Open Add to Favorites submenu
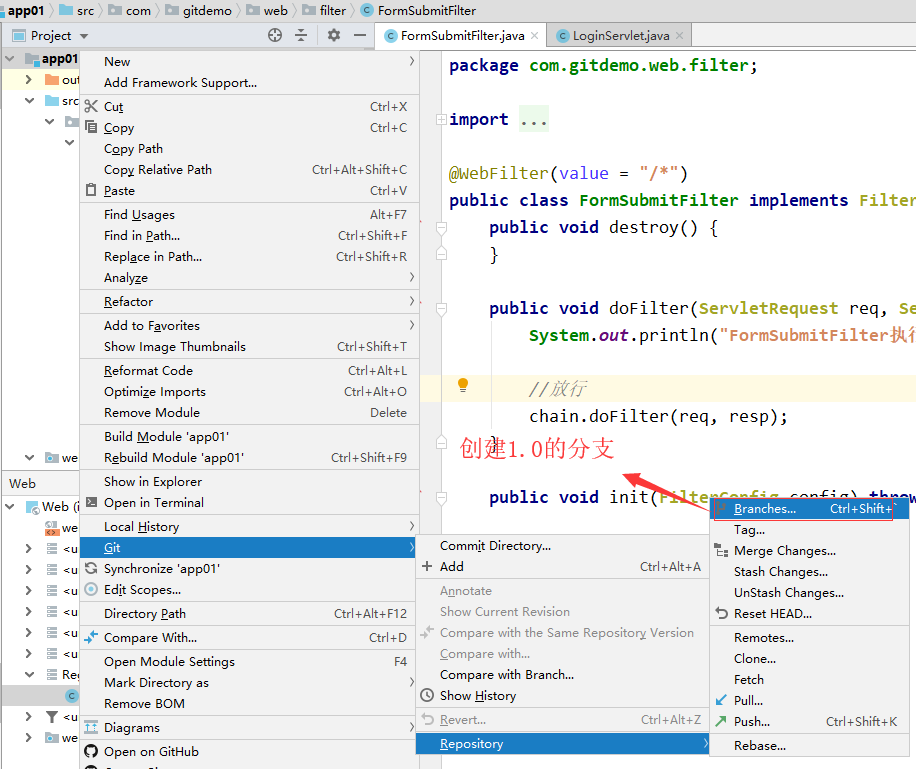Image resolution: width=916 pixels, height=769 pixels. click(249, 325)
